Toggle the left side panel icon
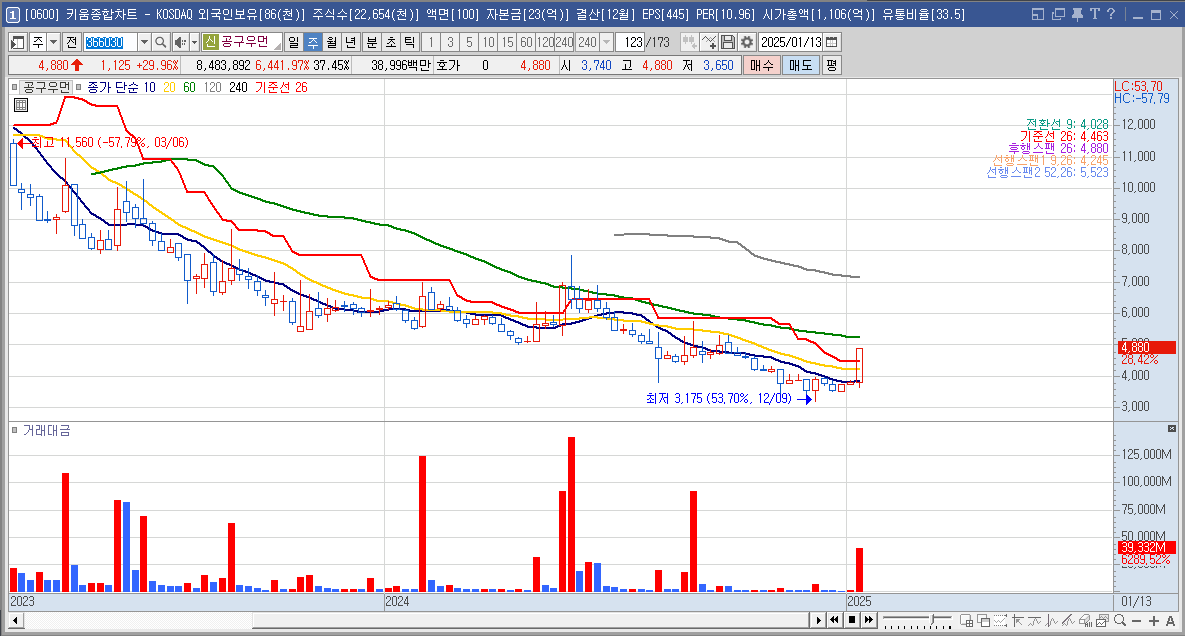The height and width of the screenshot is (636, 1185). (17, 42)
